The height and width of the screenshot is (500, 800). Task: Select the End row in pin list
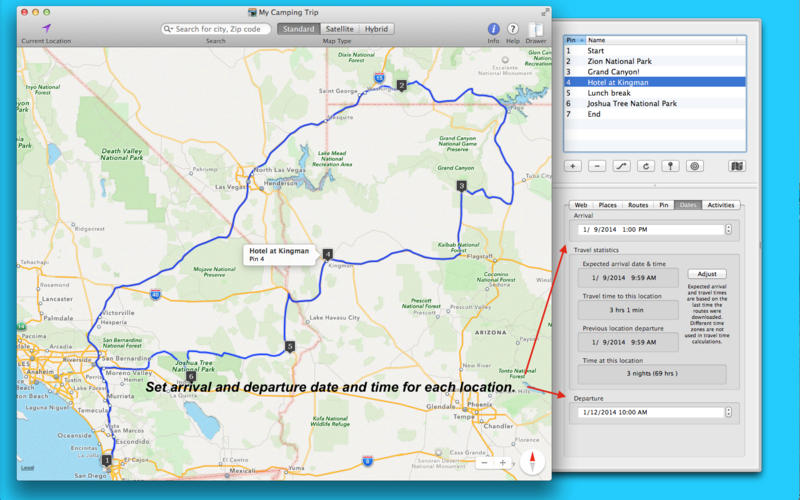(x=655, y=114)
